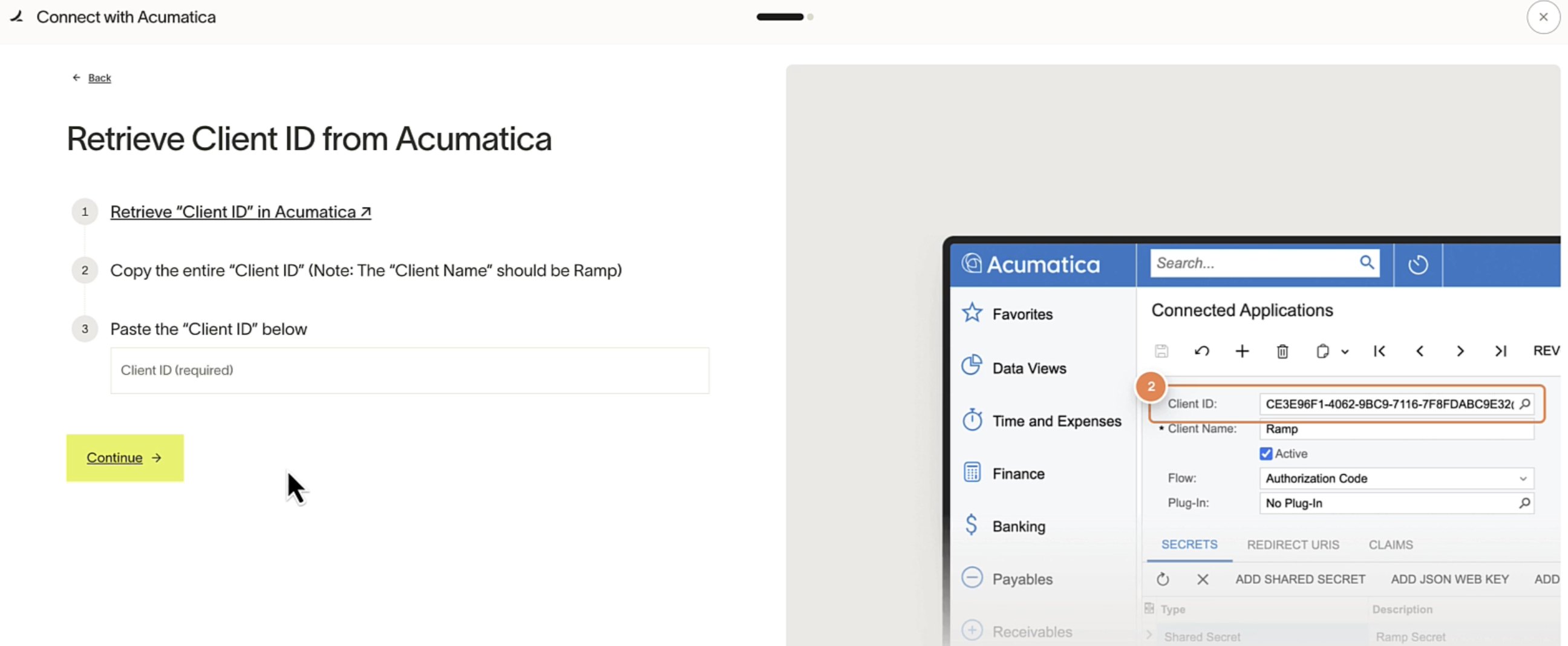Click the highlighted Continue button
The image size is (1568, 646).
[x=124, y=457]
